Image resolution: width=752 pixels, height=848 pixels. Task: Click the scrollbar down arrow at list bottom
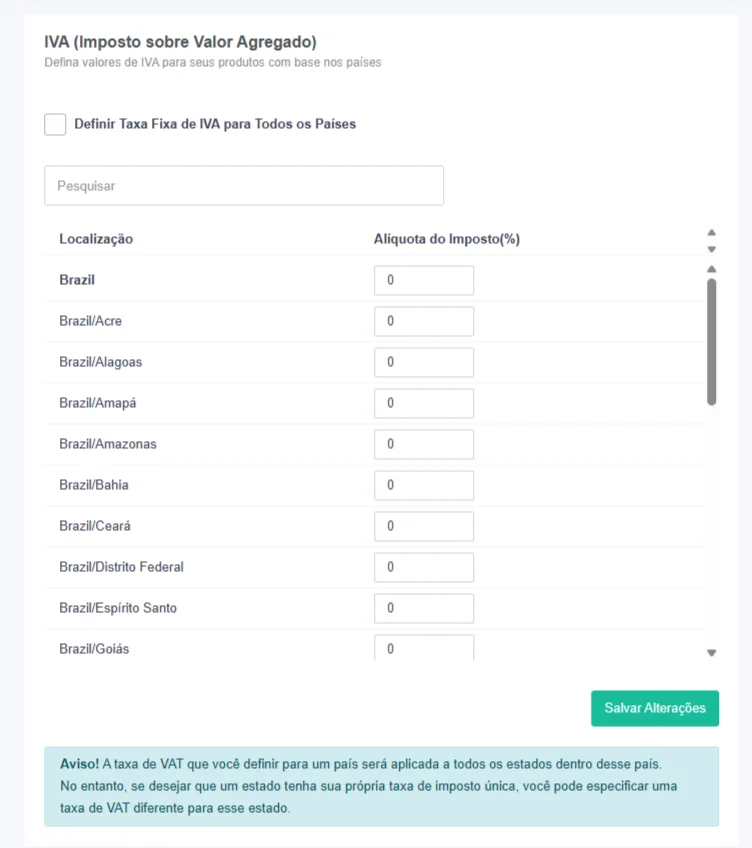tap(711, 653)
